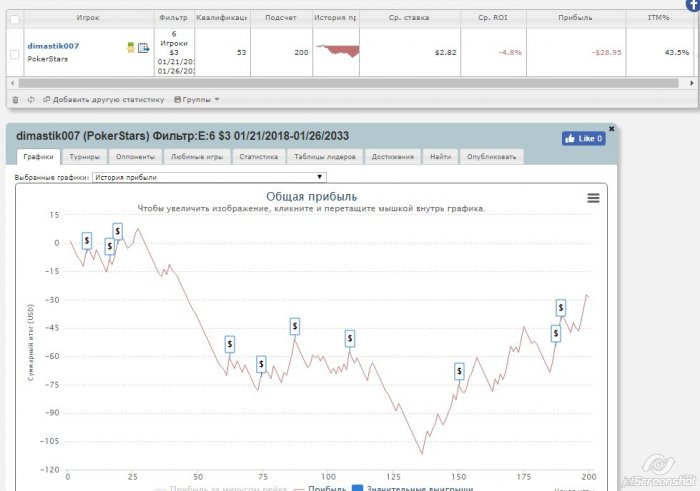This screenshot has width=700, height=491.
Task: Click the first $ marker near game 7
Action: point(87,241)
